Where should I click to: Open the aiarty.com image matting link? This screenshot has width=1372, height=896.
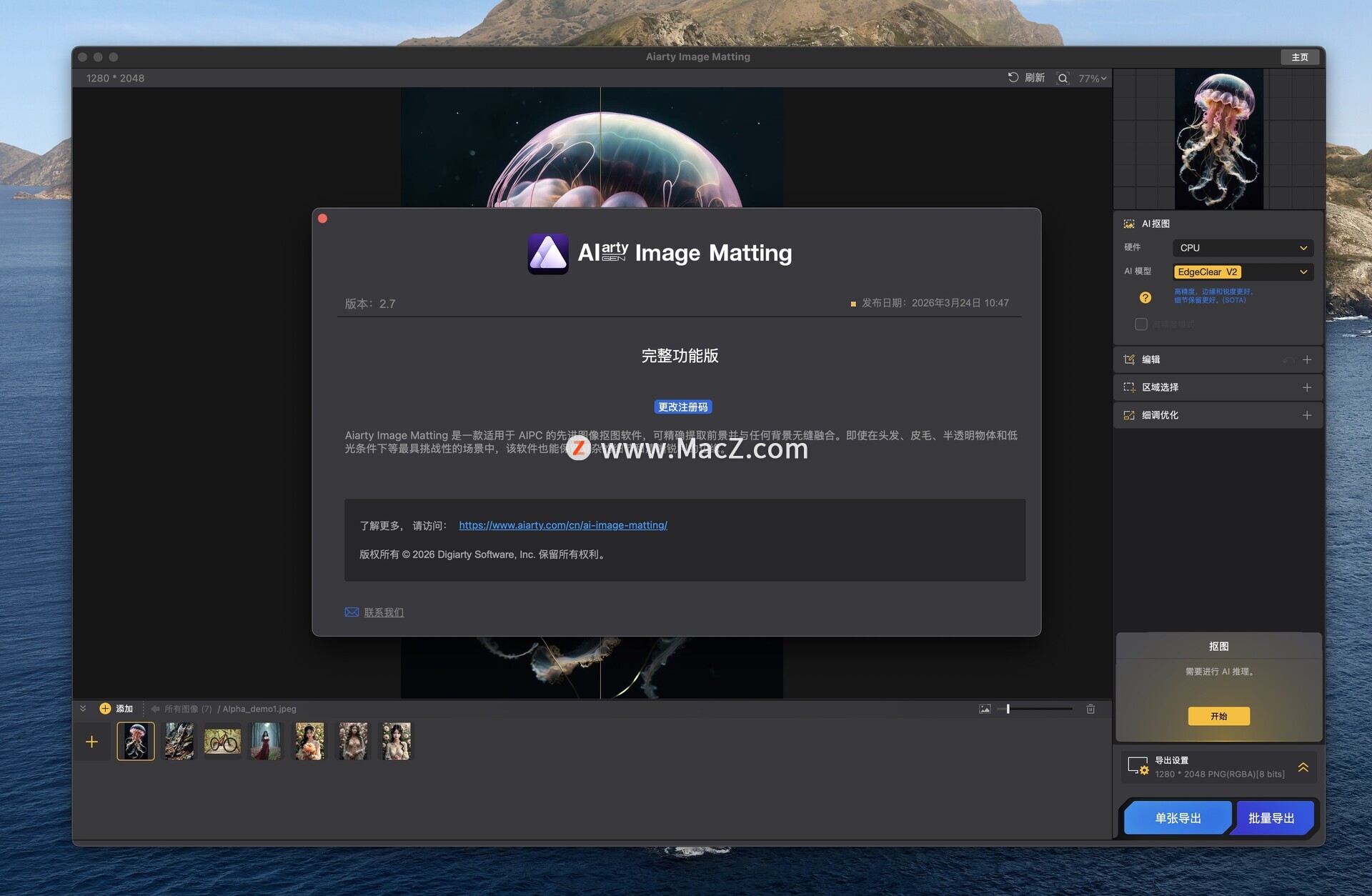point(563,525)
